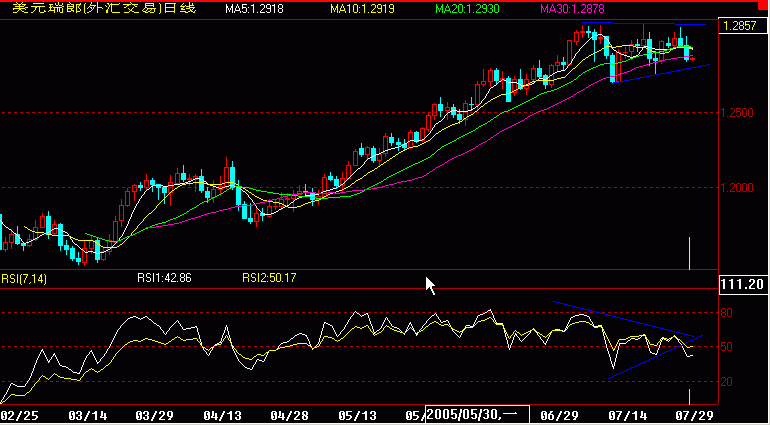Click the 1.2000 price axis label
Image resolution: width=770 pixels, height=425 pixels.
(x=737, y=188)
